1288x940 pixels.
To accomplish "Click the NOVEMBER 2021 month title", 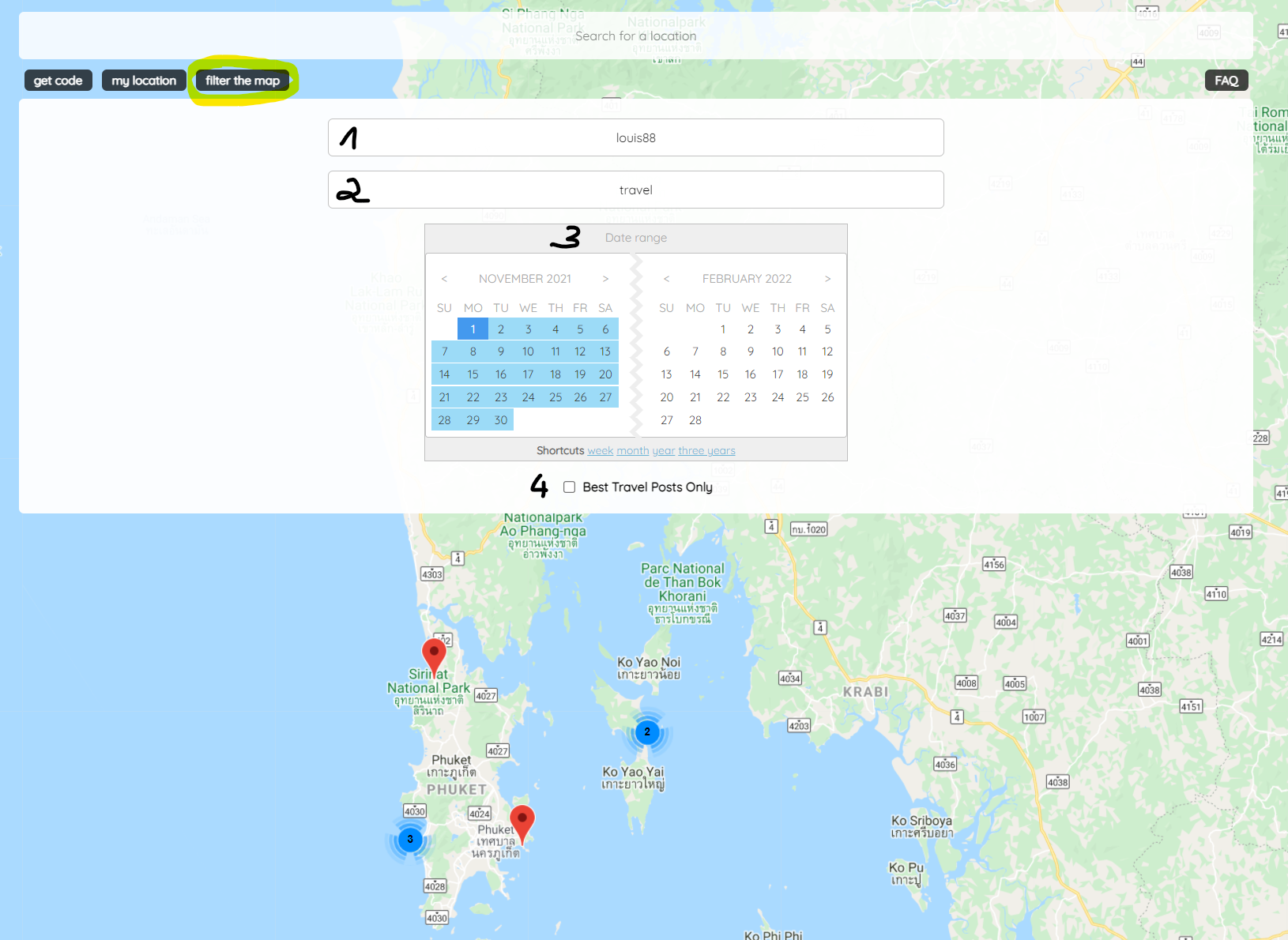I will click(525, 279).
